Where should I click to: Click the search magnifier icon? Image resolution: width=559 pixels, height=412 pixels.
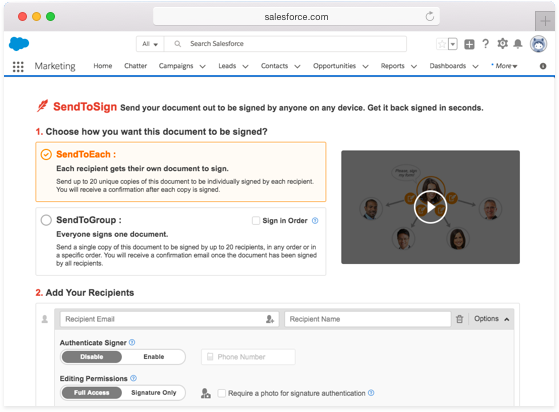click(x=177, y=44)
